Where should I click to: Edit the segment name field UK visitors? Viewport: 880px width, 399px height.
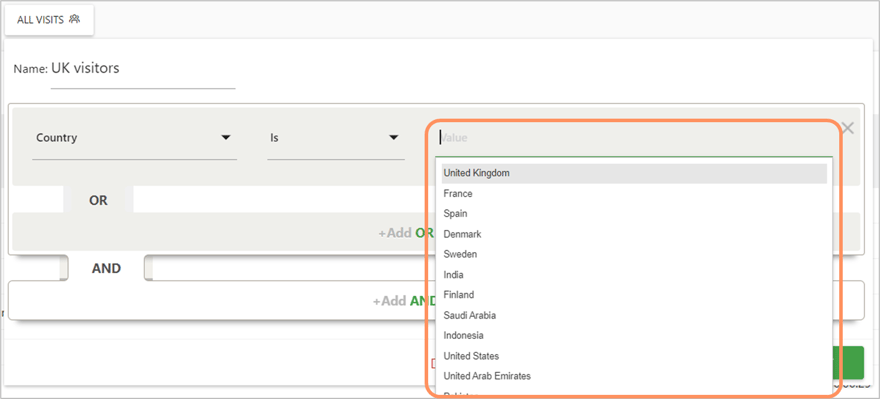coord(143,69)
